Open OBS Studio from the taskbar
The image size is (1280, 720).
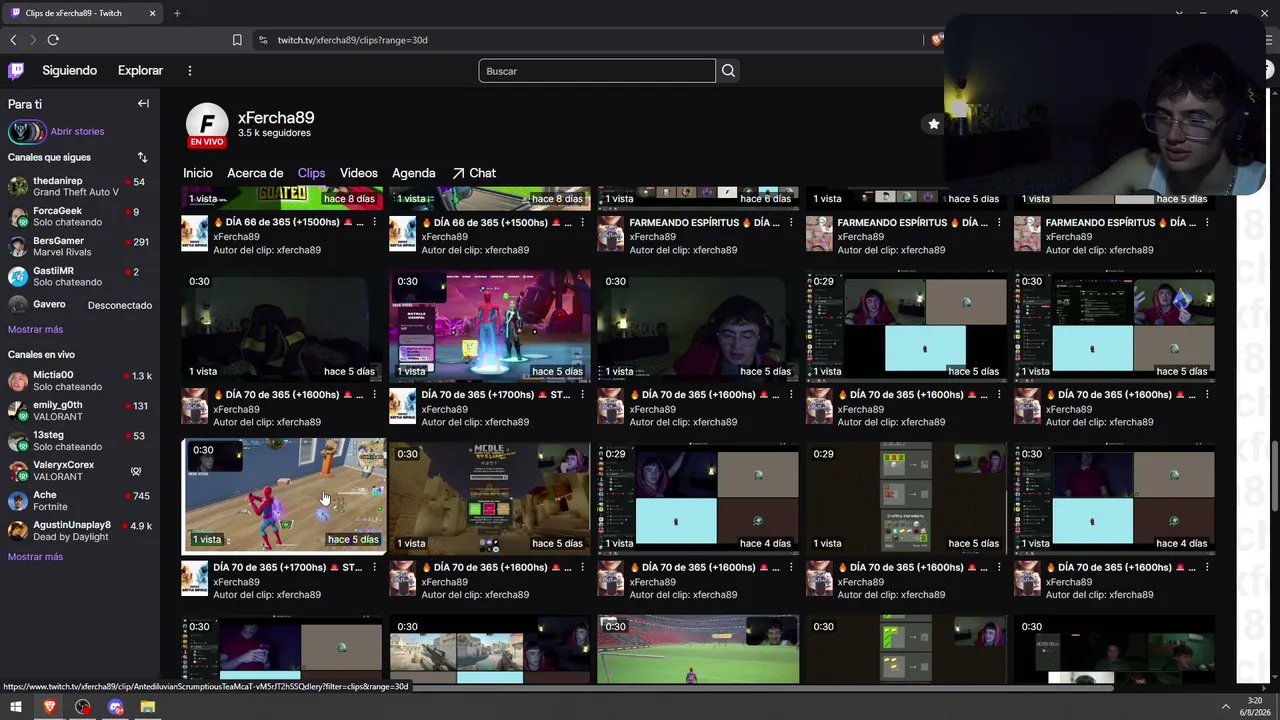coord(83,707)
